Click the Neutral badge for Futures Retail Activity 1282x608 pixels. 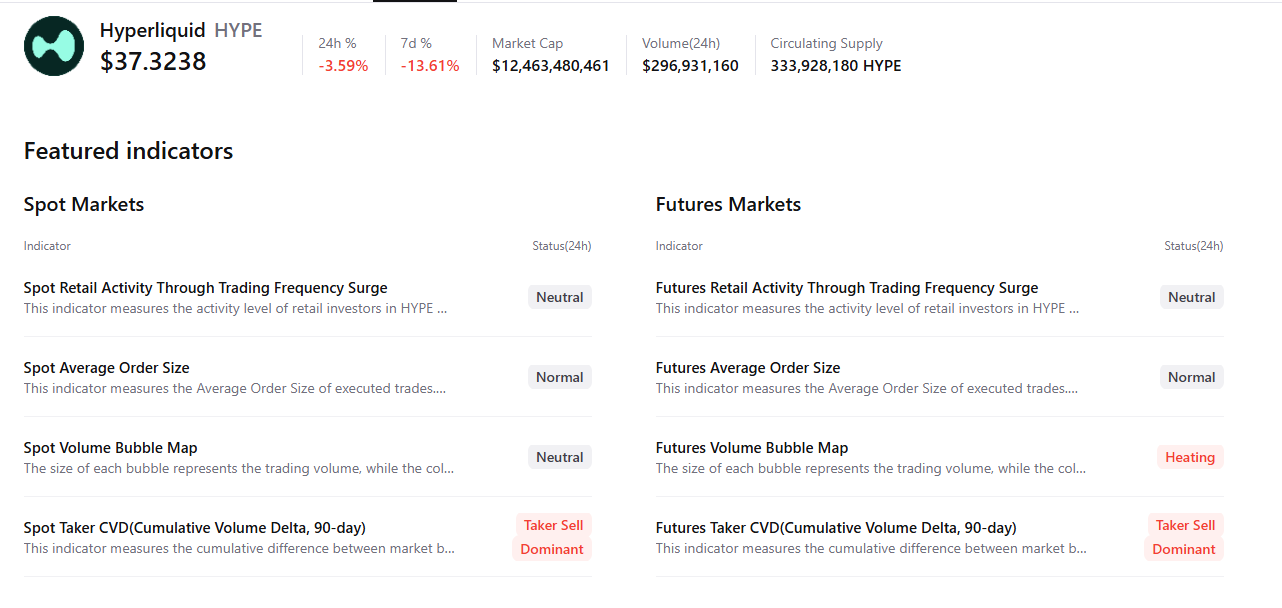point(1191,297)
